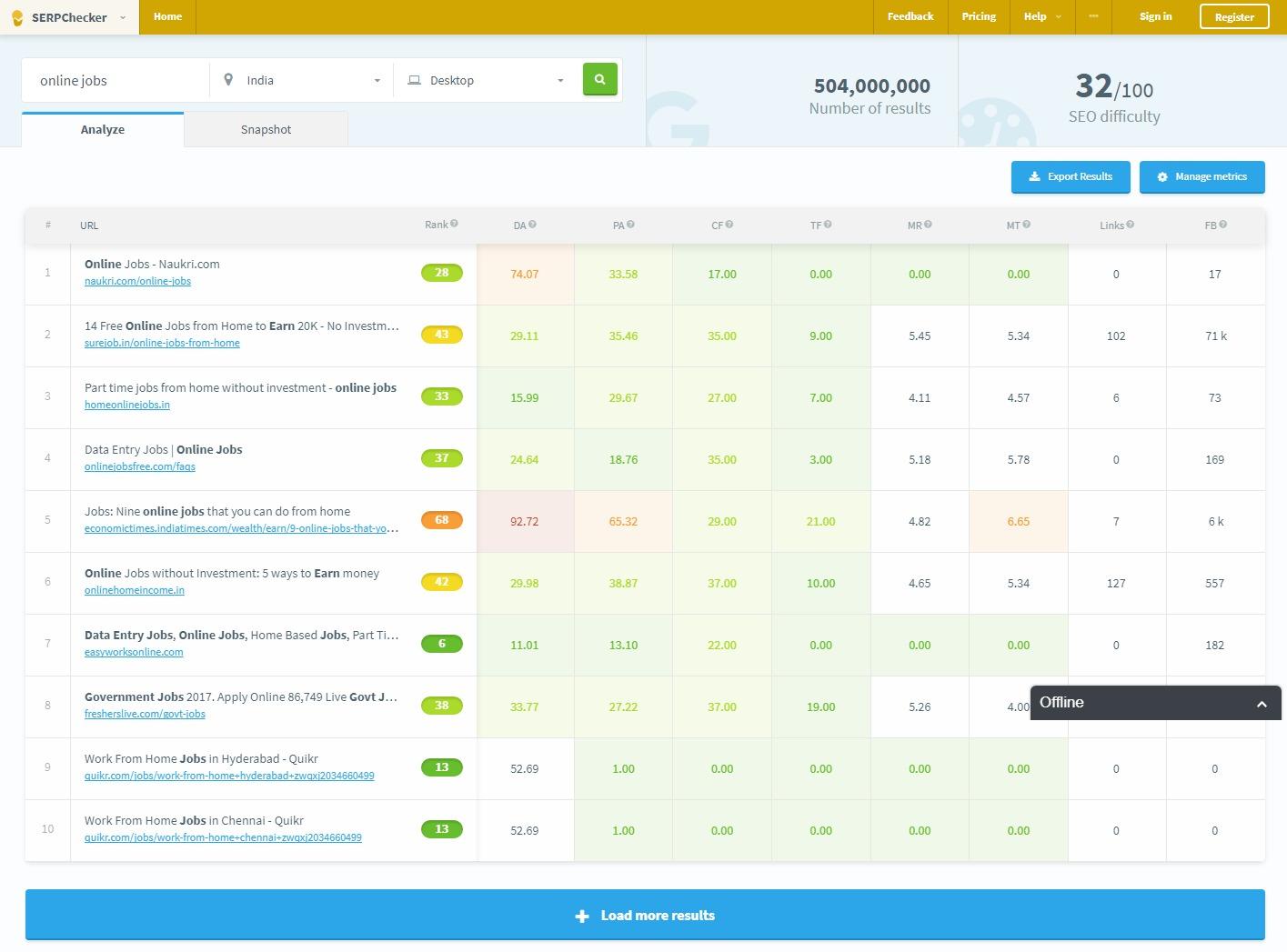The height and width of the screenshot is (952, 1287).
Task: Click Load more results
Action: click(x=645, y=915)
